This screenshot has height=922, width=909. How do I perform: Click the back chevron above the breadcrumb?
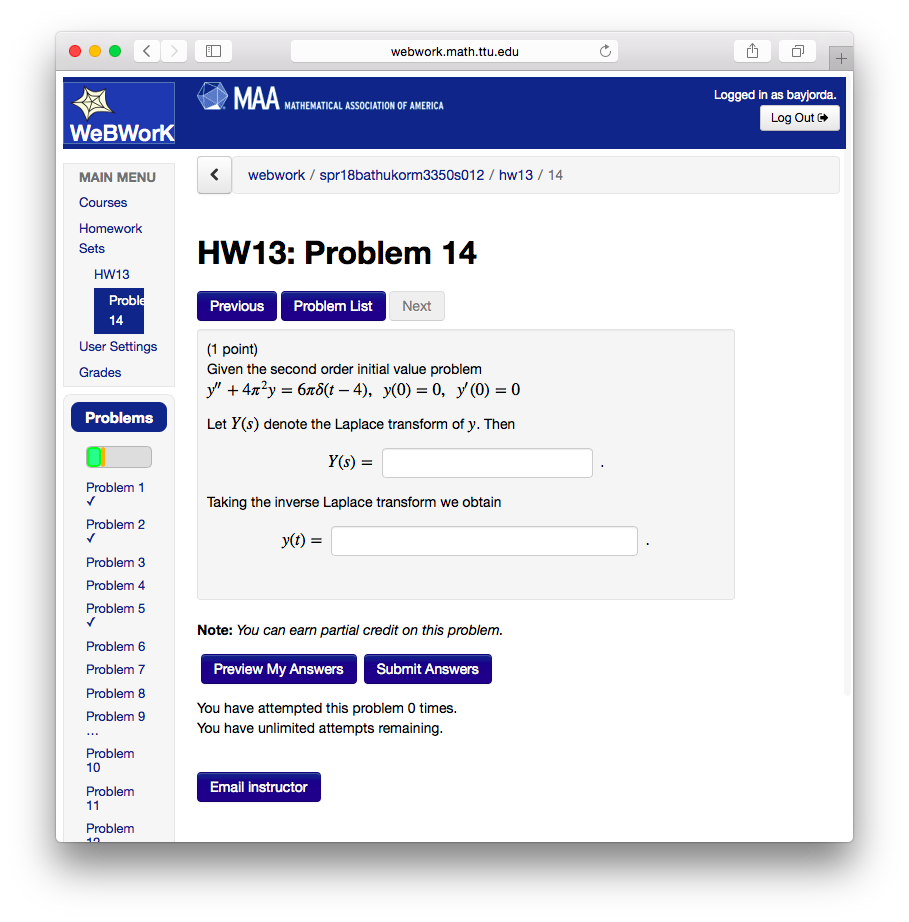pos(214,175)
